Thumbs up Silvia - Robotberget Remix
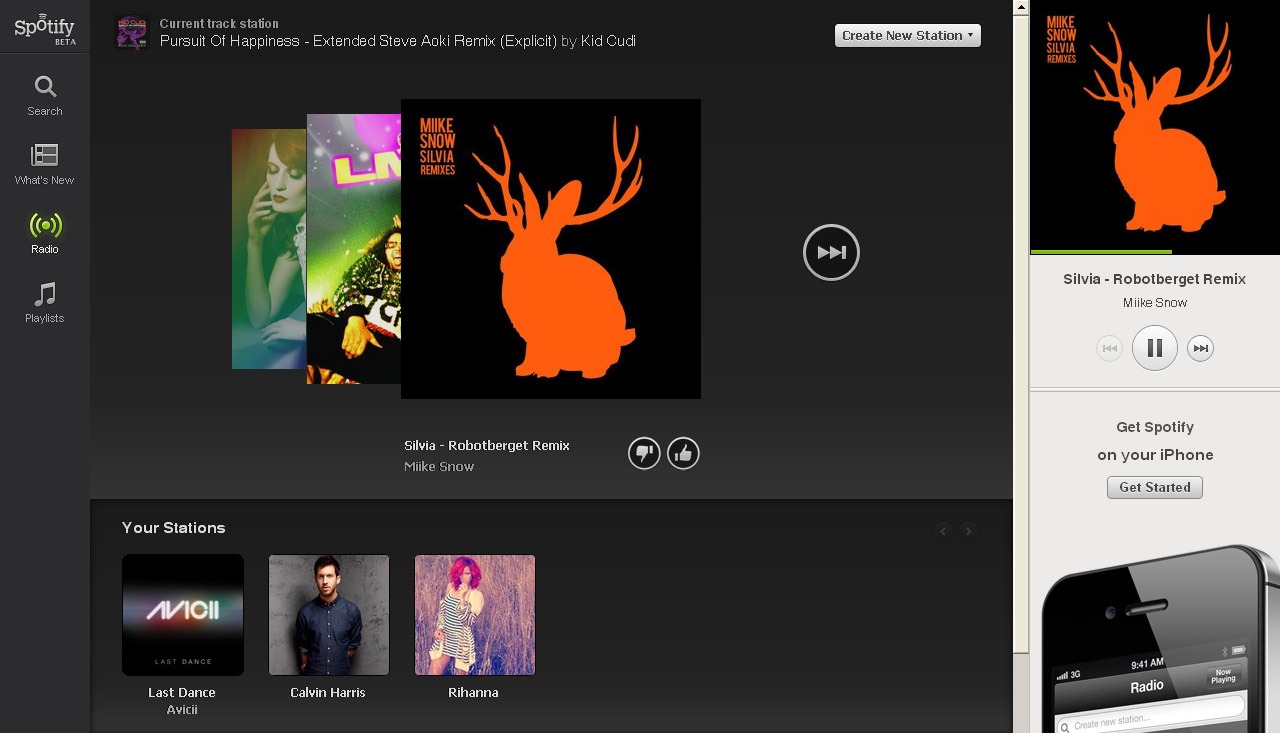1280x733 pixels. (683, 454)
